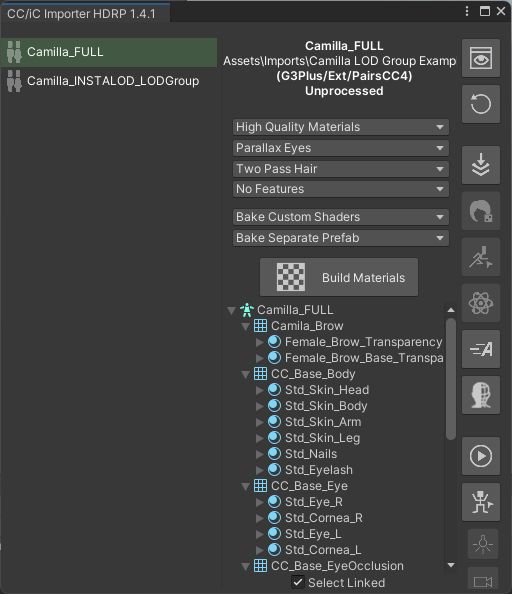This screenshot has height=594, width=512.
Task: Click the mesh grid icon beside CC_Base_EyeOcclusion
Action: click(260, 566)
